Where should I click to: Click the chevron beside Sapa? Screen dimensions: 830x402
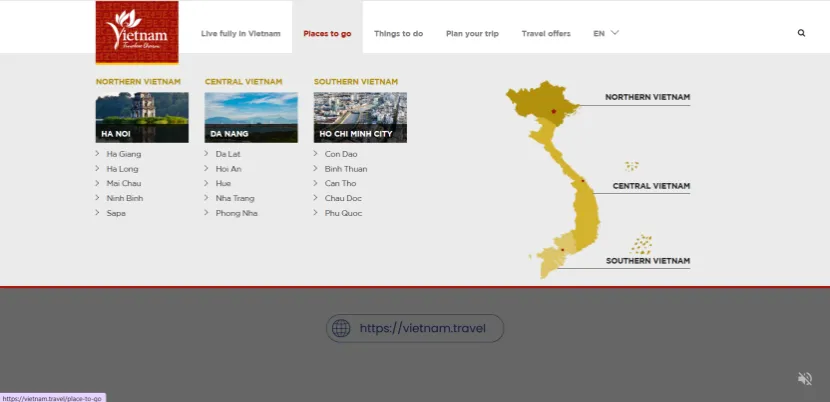pos(97,212)
